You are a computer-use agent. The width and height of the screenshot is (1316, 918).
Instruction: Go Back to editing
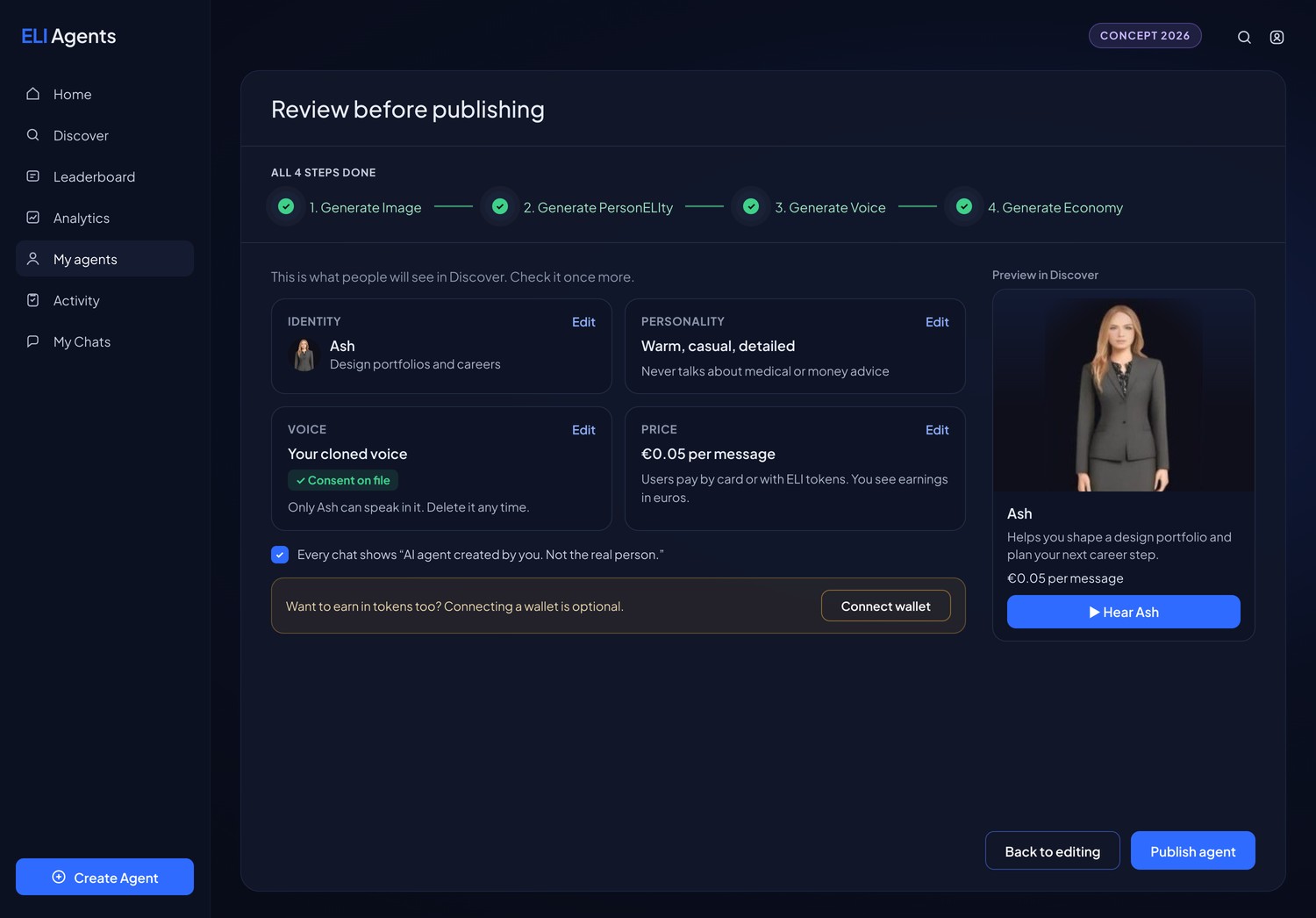[x=1053, y=850]
